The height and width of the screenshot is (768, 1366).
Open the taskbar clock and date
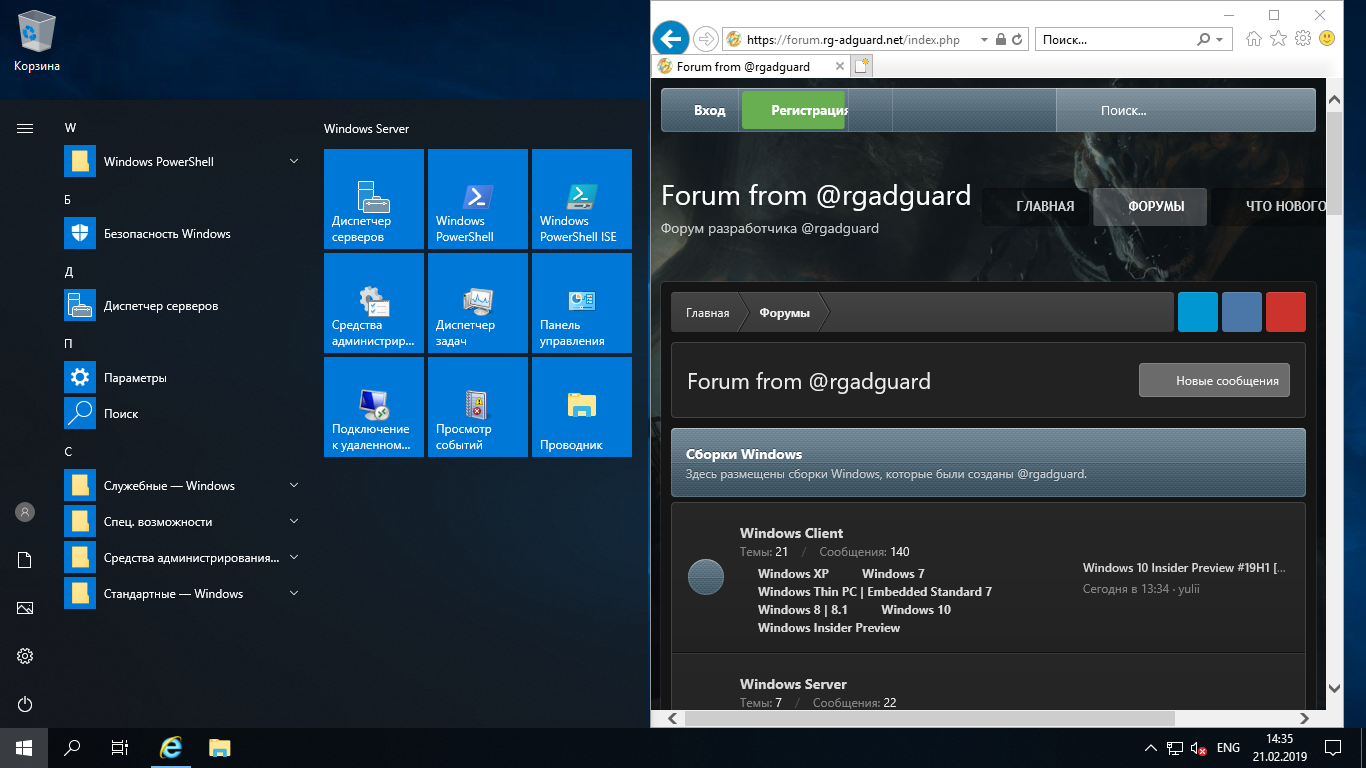pyautogui.click(x=1279, y=748)
